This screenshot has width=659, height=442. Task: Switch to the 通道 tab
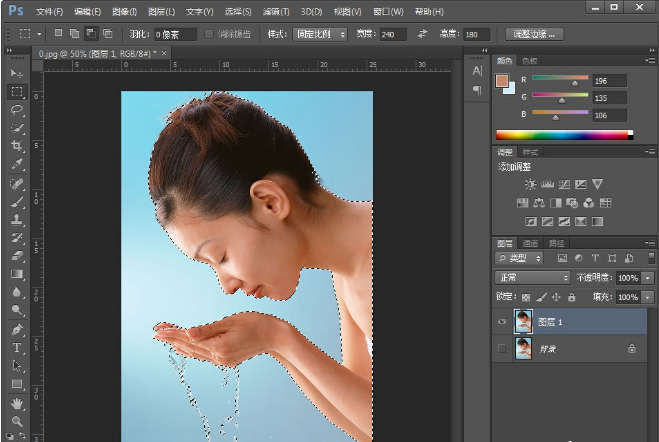530,243
